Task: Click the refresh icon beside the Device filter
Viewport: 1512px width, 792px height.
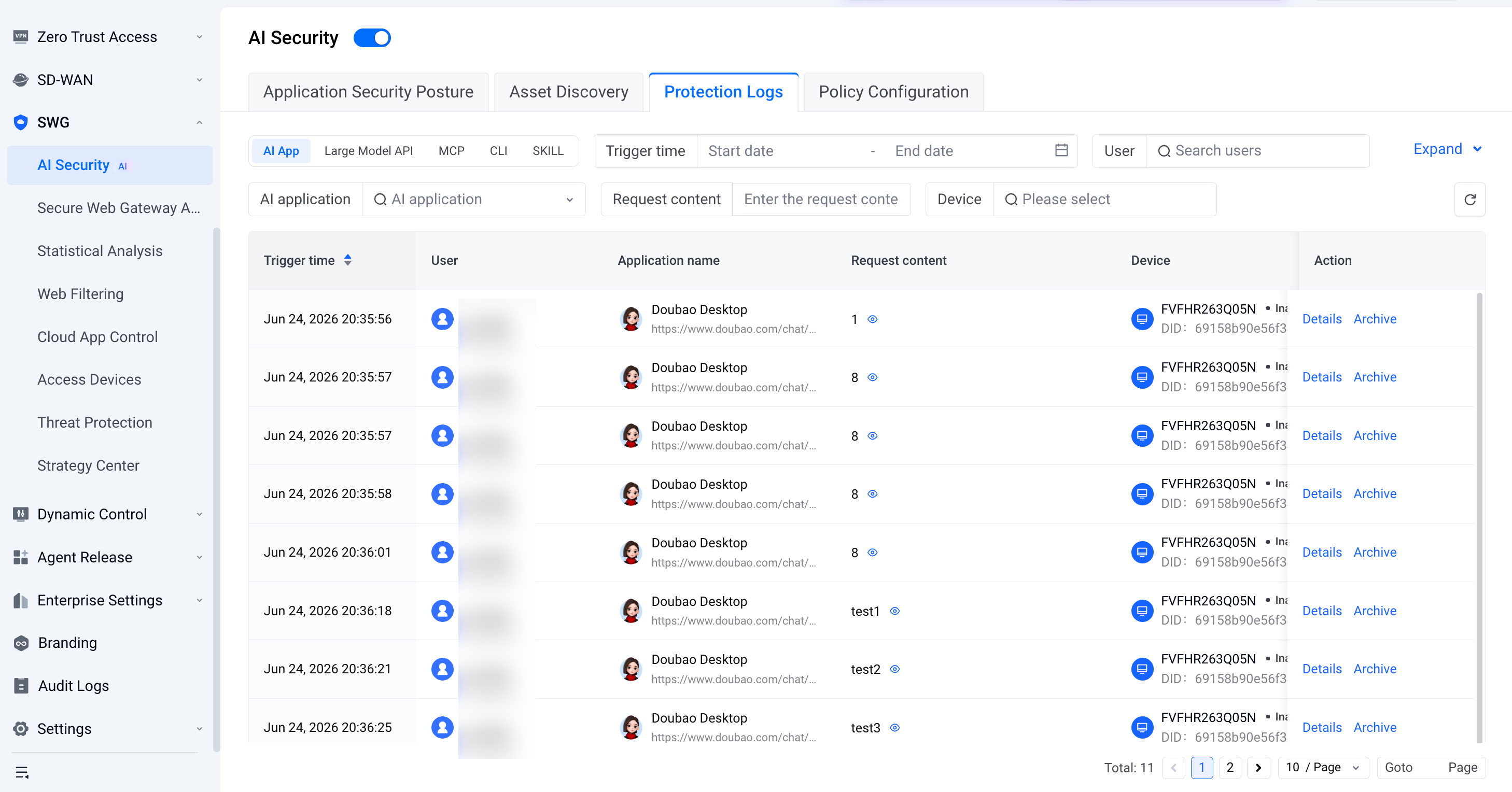Action: [1469, 200]
